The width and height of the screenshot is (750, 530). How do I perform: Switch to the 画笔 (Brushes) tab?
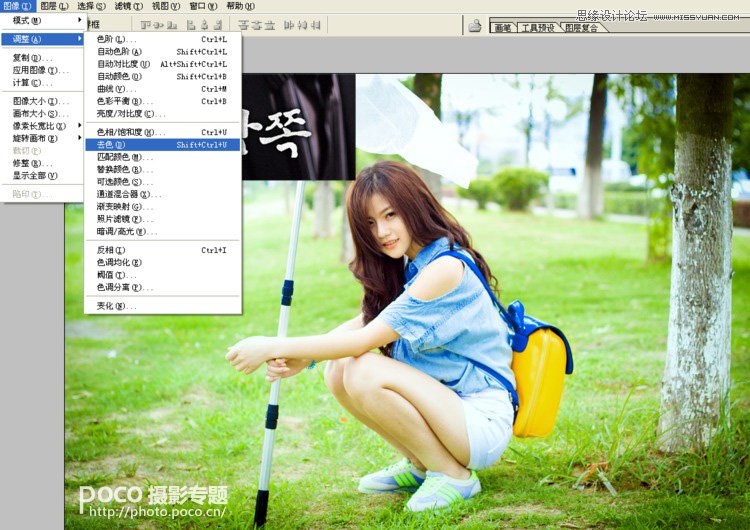click(x=502, y=28)
